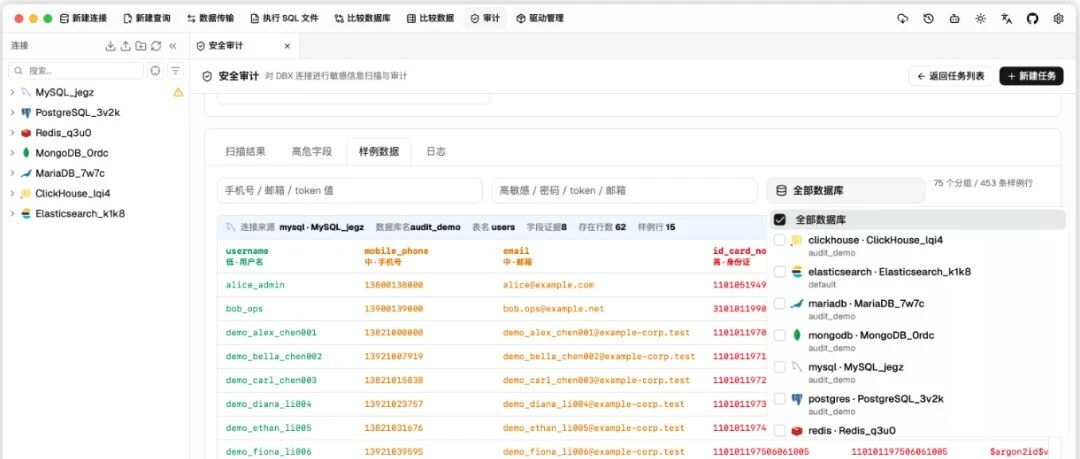This screenshot has width=1080, height=459.
Task: Open 比较数据 from toolbar
Action: (x=431, y=19)
